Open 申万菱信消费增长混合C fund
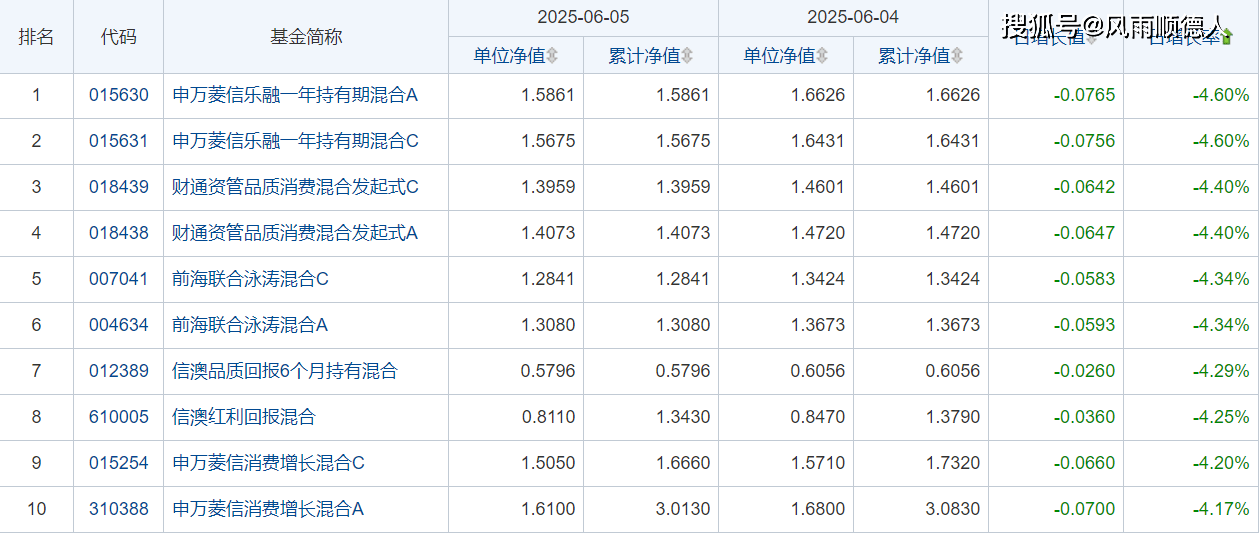The height and width of the screenshot is (533, 1259). point(268,463)
